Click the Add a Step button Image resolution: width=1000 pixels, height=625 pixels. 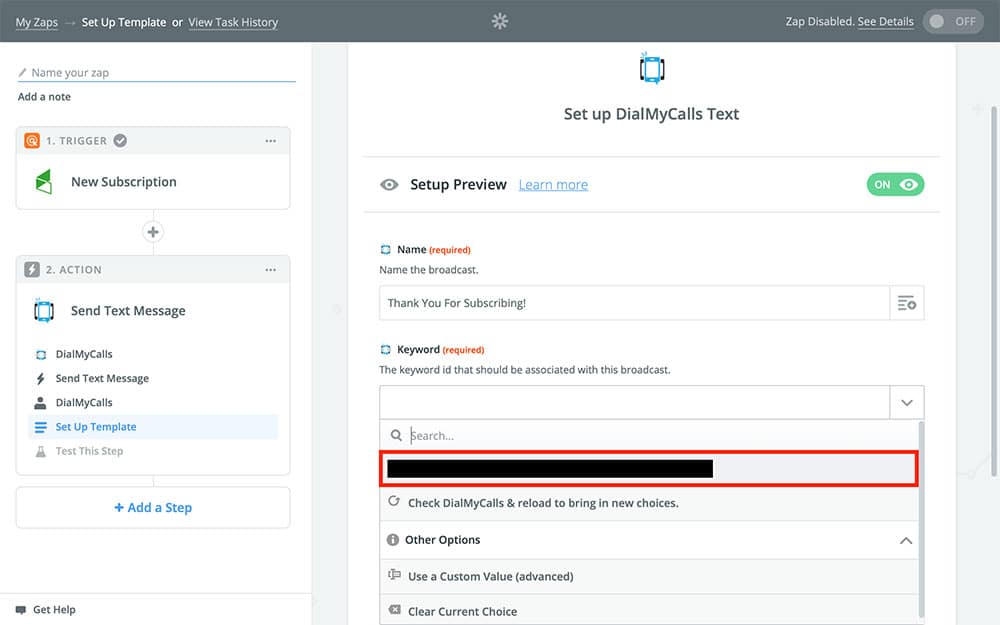(x=153, y=508)
